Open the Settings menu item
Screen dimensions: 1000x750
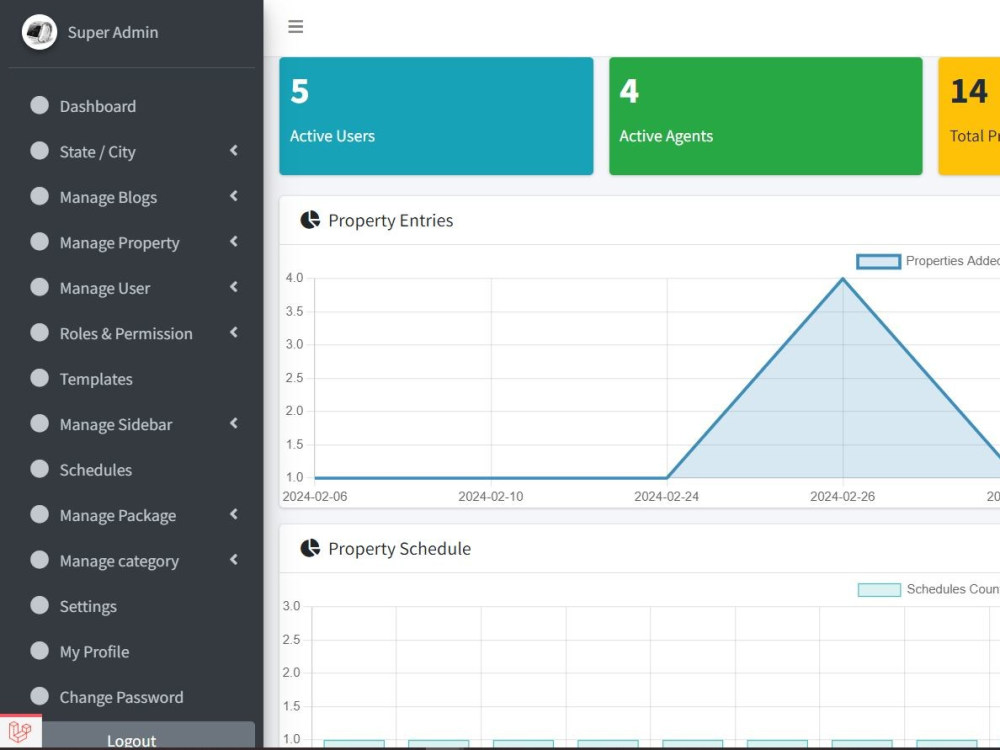(131, 607)
